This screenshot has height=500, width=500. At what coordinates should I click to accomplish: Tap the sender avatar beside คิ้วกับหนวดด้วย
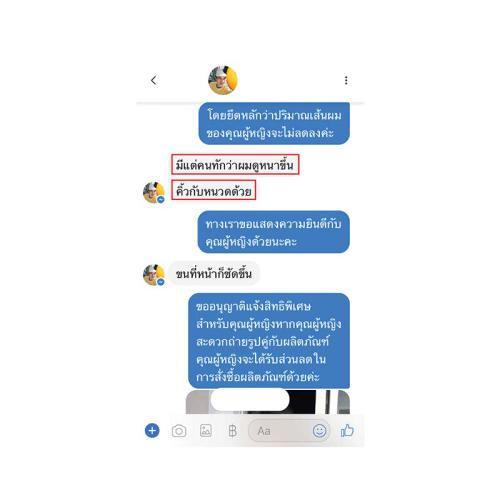click(x=154, y=192)
